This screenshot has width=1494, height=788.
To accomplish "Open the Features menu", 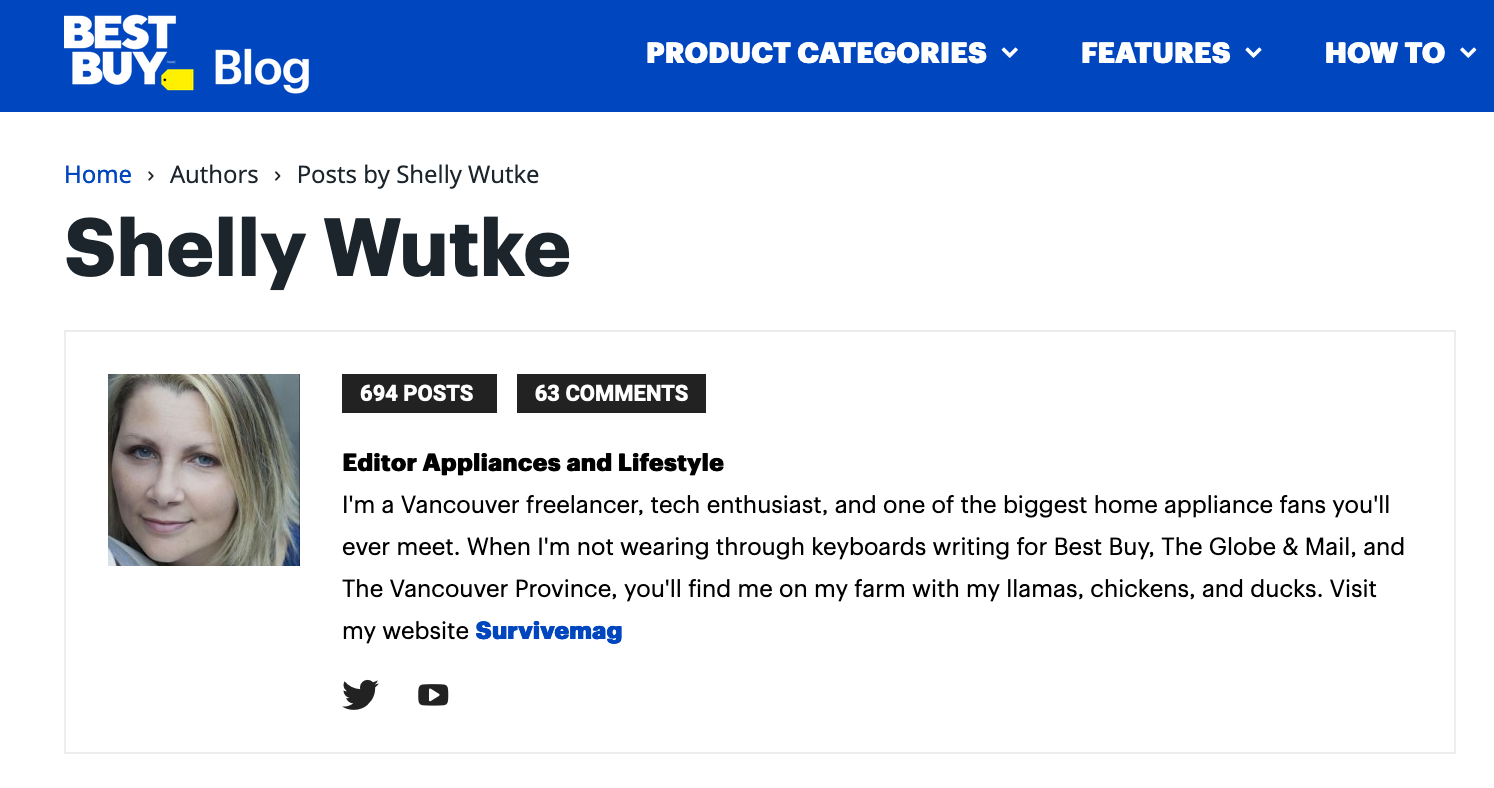I will coord(1155,53).
